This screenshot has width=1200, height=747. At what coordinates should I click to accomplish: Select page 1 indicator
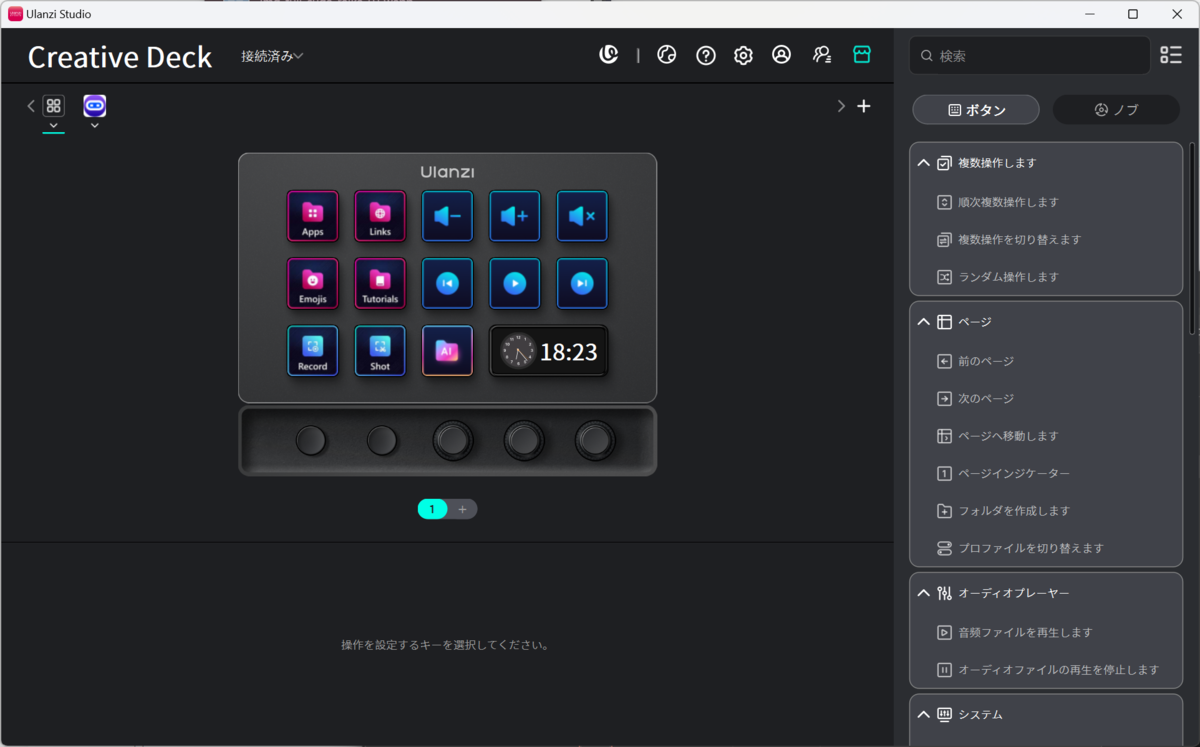[x=432, y=509]
